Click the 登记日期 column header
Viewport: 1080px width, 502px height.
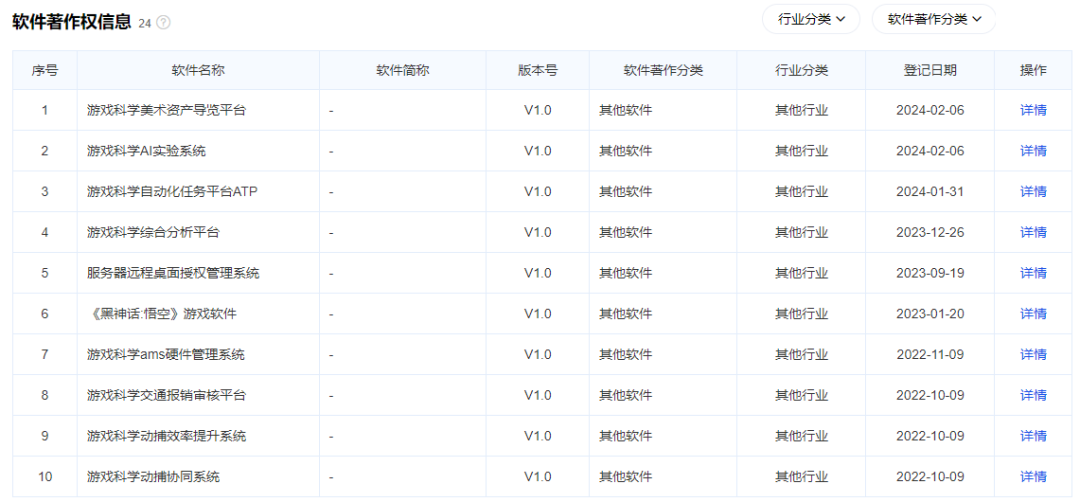[x=931, y=70]
